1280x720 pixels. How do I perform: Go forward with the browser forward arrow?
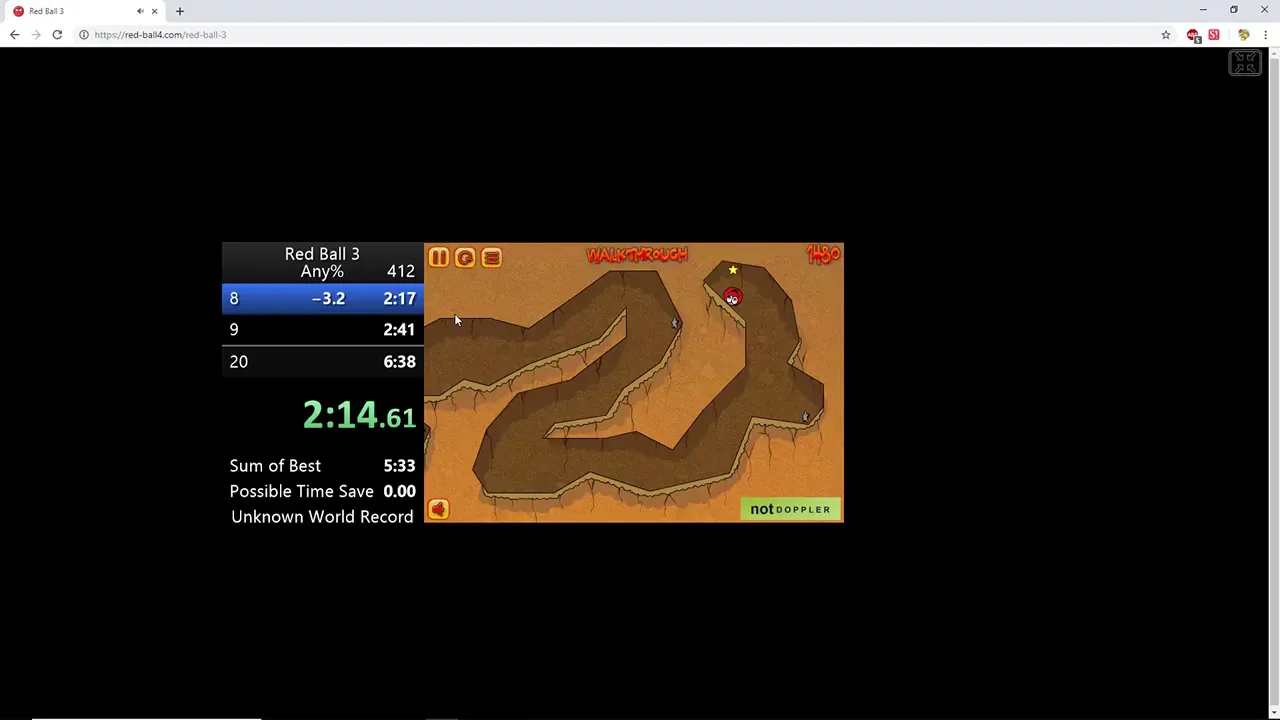[36, 35]
